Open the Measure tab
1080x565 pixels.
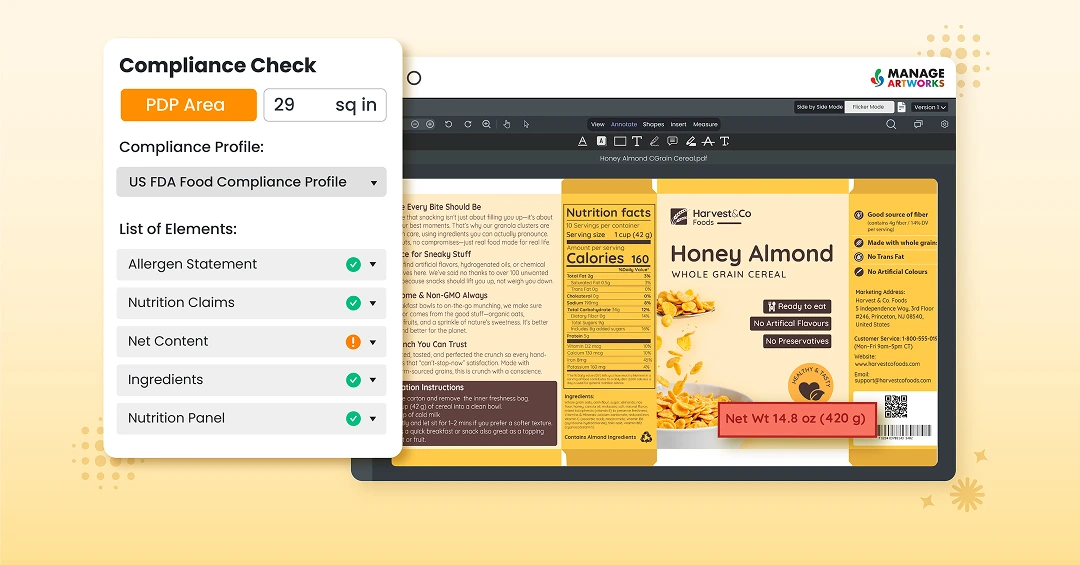[x=705, y=125]
